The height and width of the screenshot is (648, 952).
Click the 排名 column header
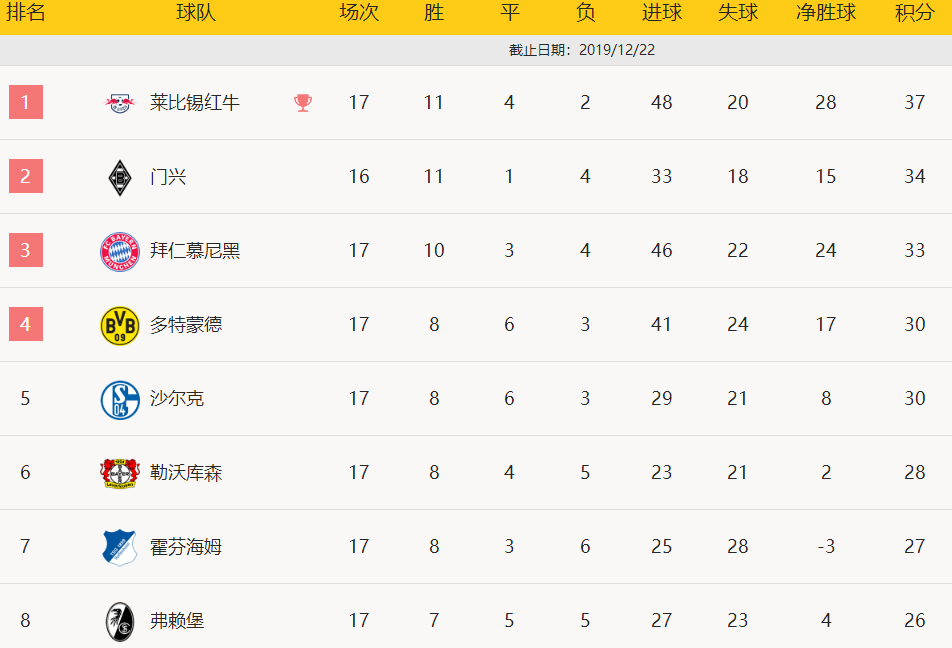tap(26, 12)
